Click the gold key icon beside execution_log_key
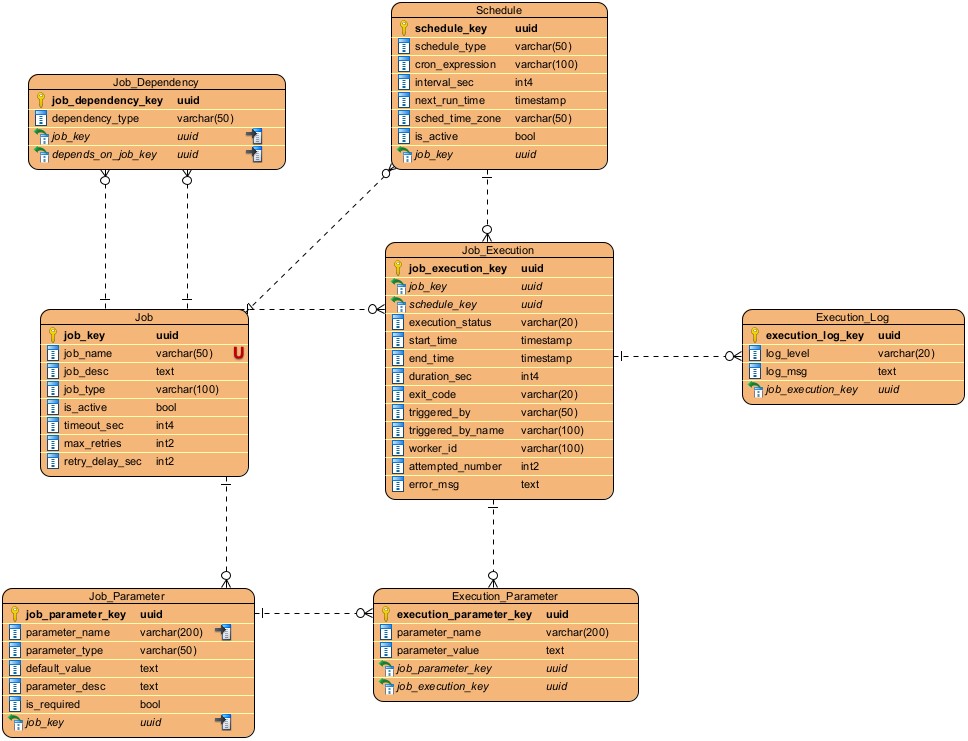The width and height of the screenshot is (968, 741). 755,335
